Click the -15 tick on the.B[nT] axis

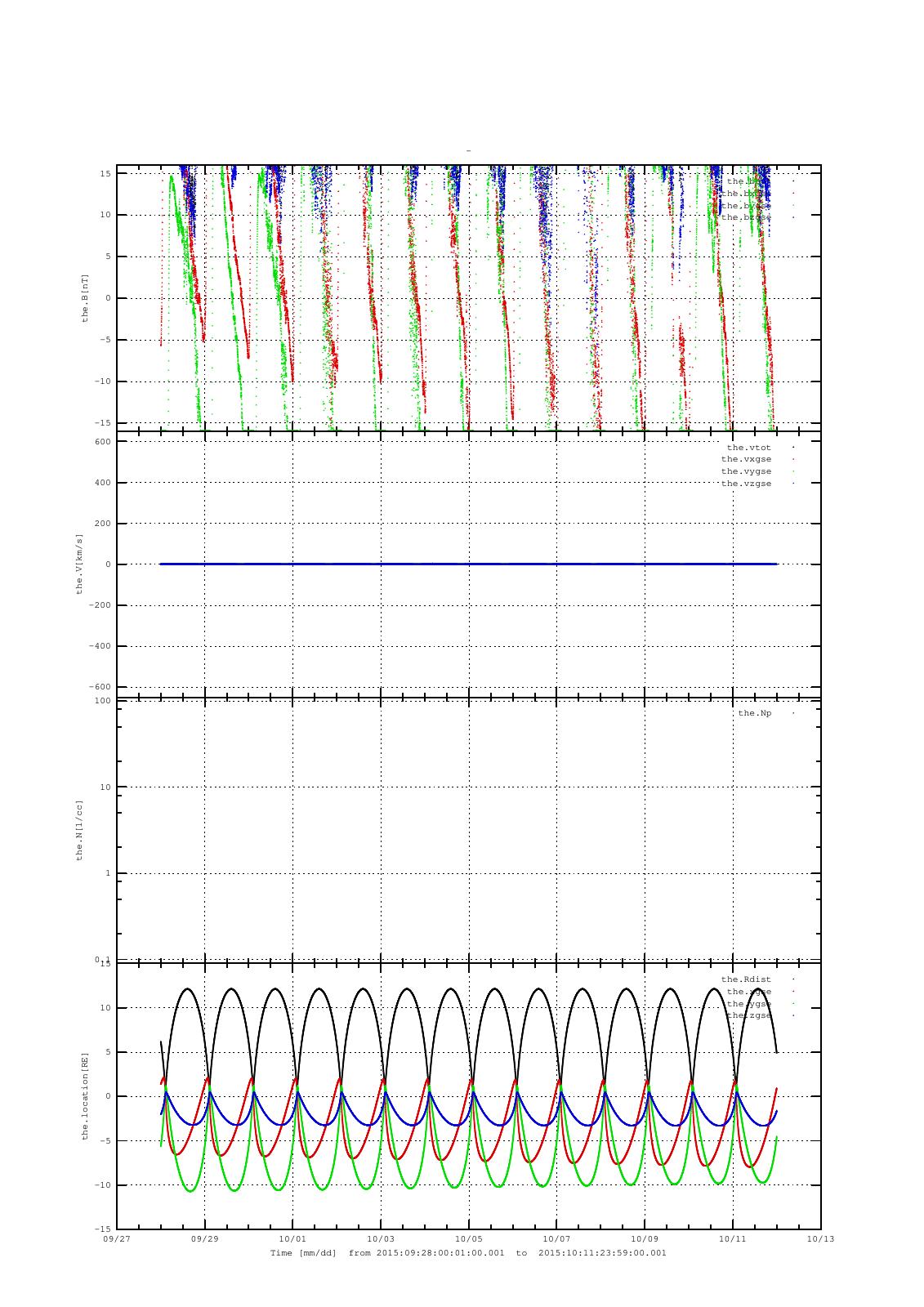coord(102,423)
